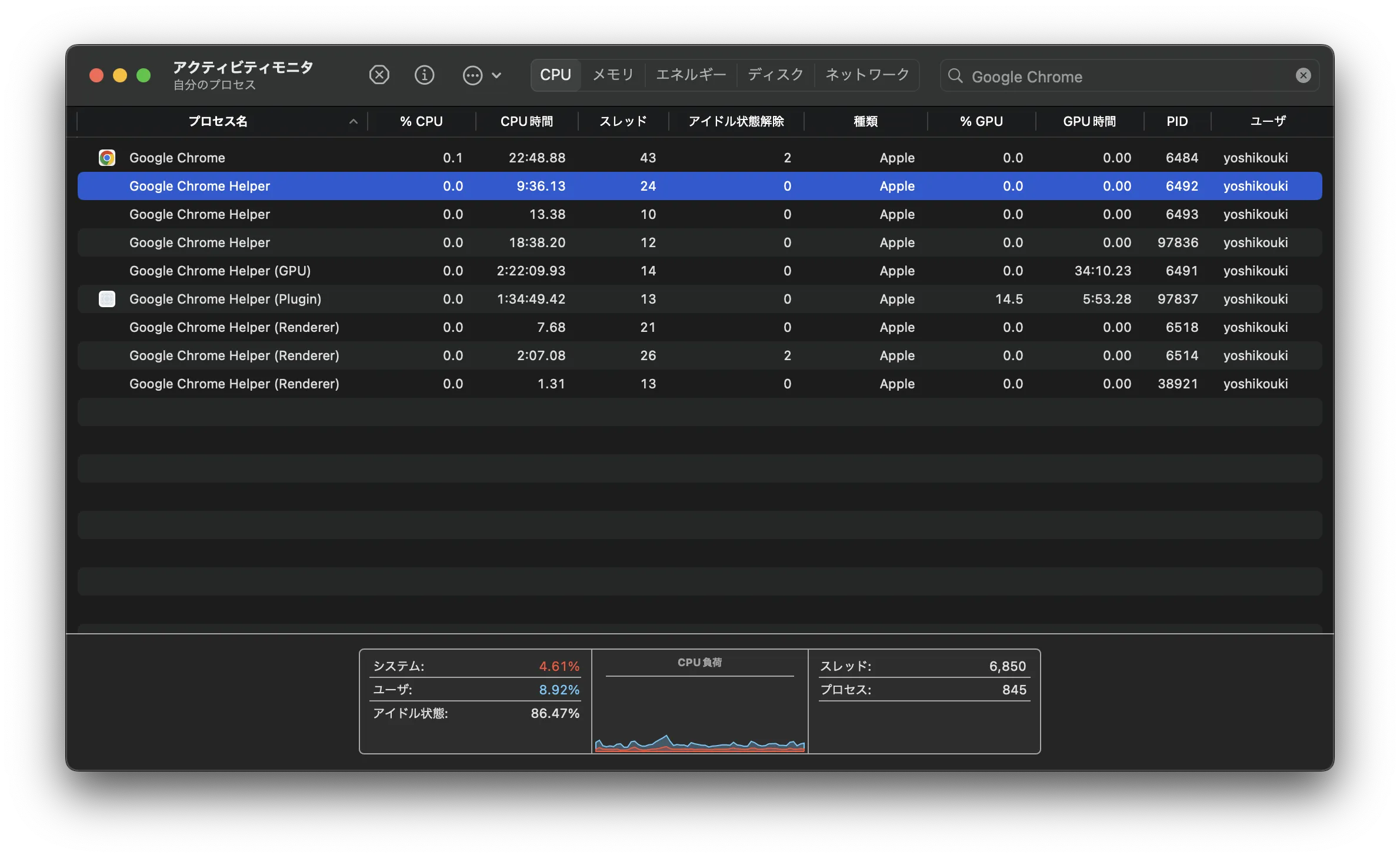Open the process info (i) toolbar icon

[424, 75]
